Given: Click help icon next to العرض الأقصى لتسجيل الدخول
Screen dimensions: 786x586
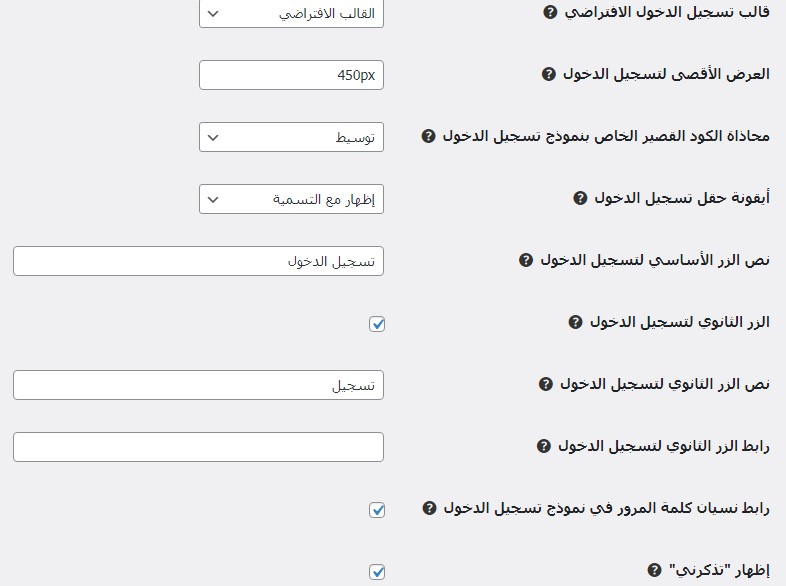Looking at the screenshot, I should click(x=548, y=74).
